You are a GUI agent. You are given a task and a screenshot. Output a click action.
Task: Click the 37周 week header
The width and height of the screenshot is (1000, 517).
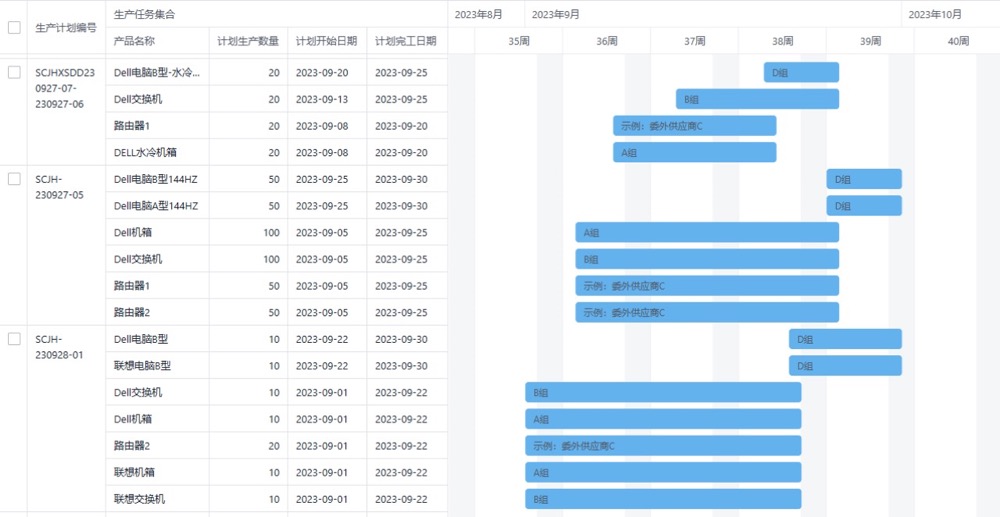pyautogui.click(x=694, y=41)
